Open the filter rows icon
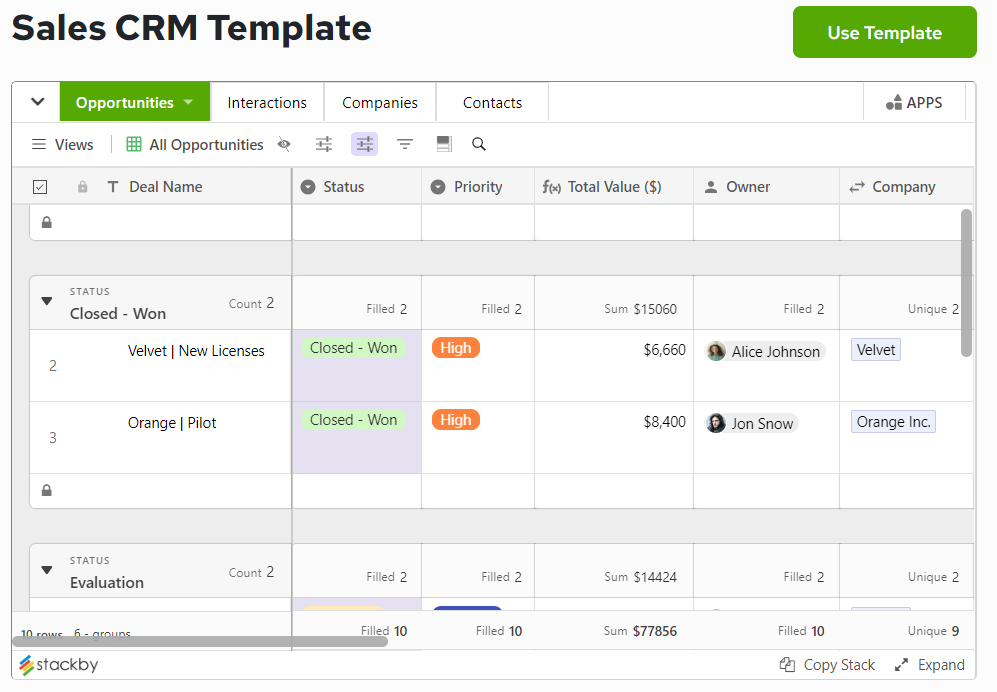The height and width of the screenshot is (692, 997). 405,144
